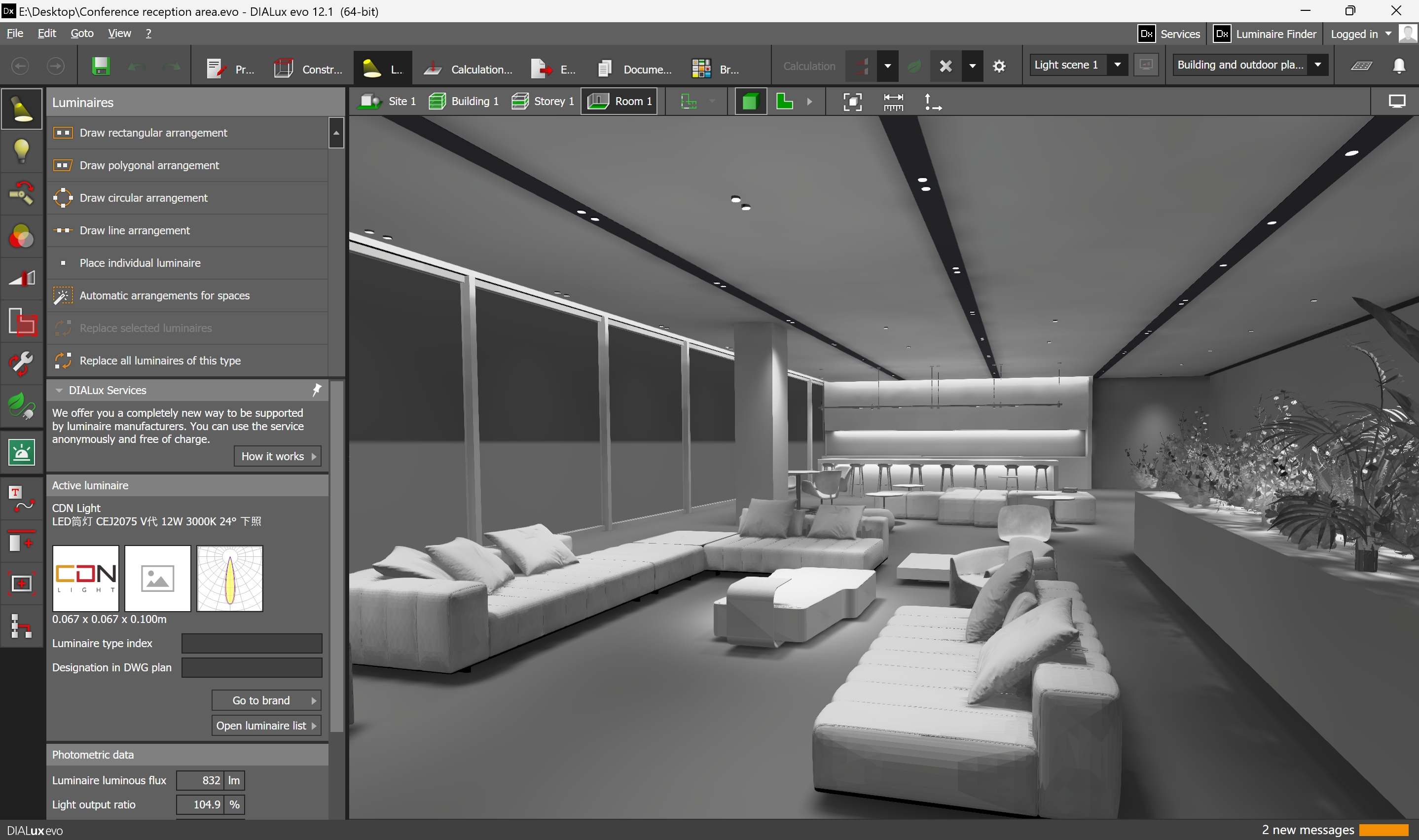The width and height of the screenshot is (1419, 840).
Task: Open the wrench maintenance tool in sidebar
Action: coord(22,364)
